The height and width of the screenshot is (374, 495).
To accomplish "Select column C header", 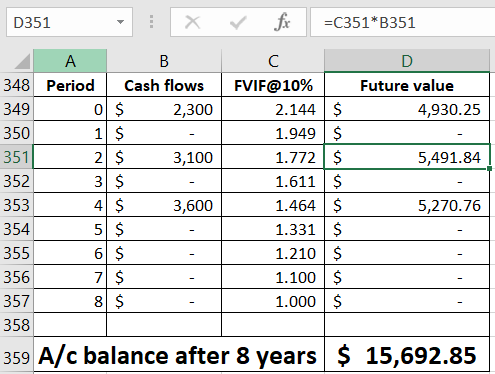I will click(273, 61).
